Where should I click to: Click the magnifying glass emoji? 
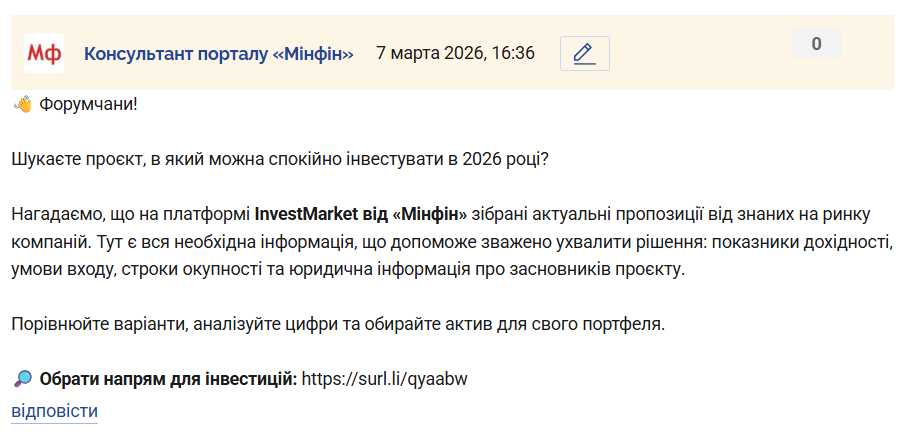pyautogui.click(x=23, y=380)
